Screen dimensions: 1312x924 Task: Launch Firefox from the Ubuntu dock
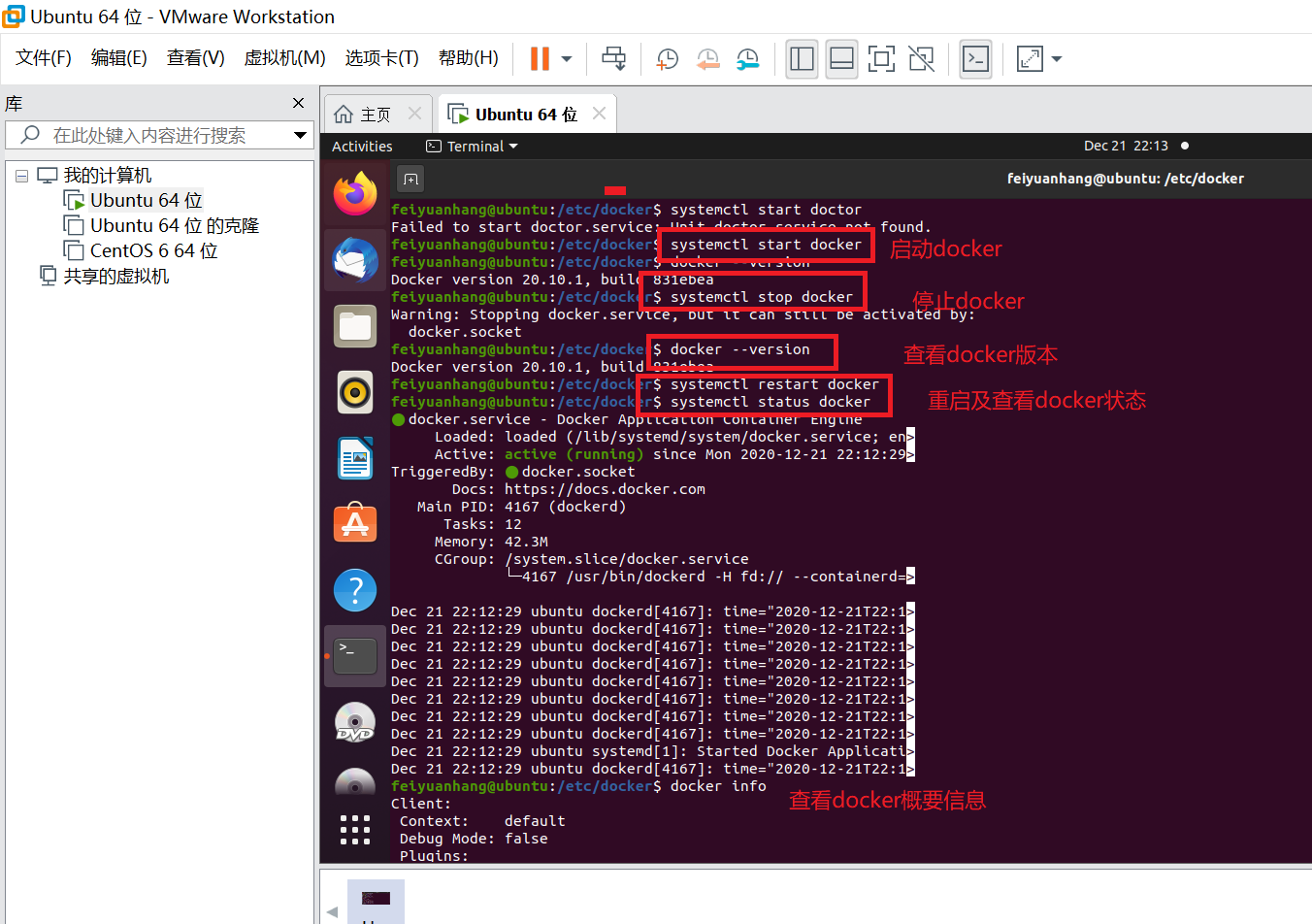(355, 193)
